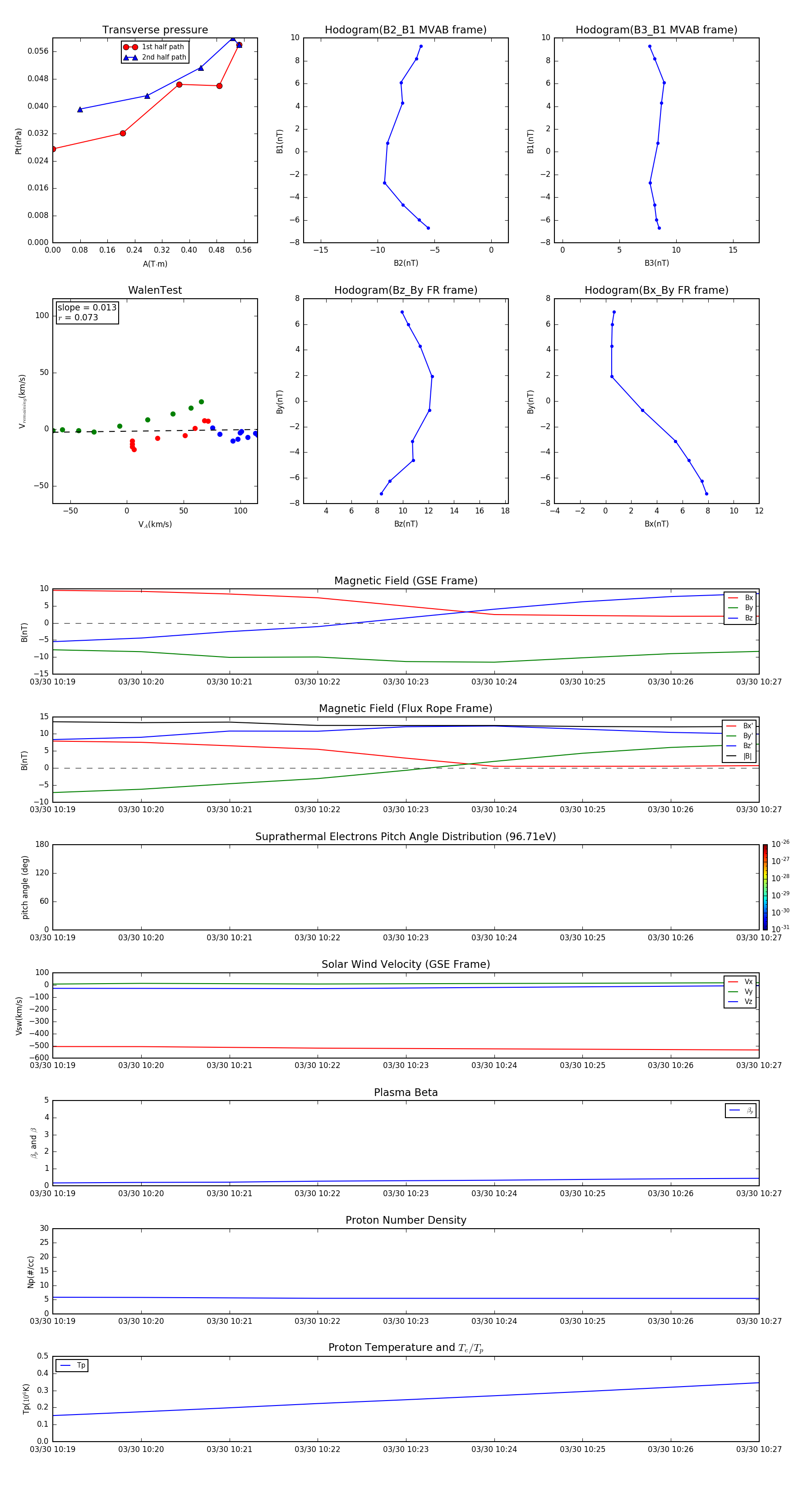Click the 'Hodogram(Bx_By FR frame)' title
Image resolution: width=812 pixels, height=1489 pixels.
[656, 290]
